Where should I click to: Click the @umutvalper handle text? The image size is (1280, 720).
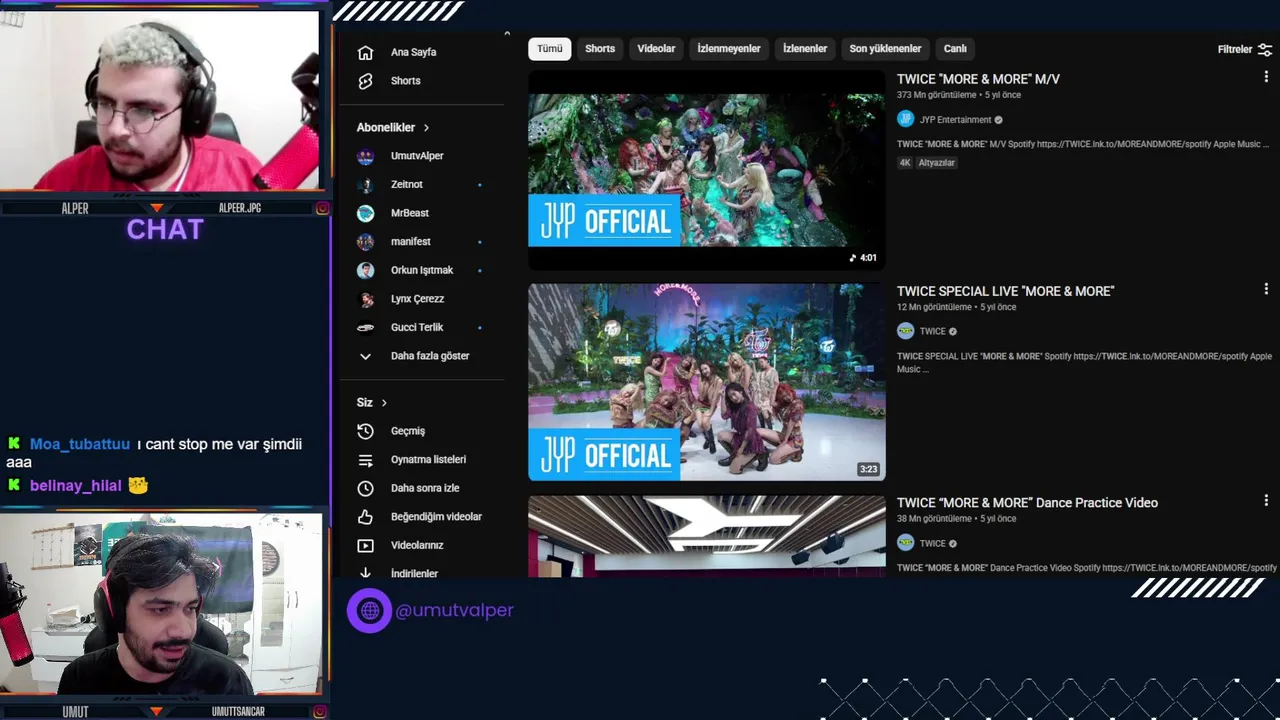pos(455,610)
